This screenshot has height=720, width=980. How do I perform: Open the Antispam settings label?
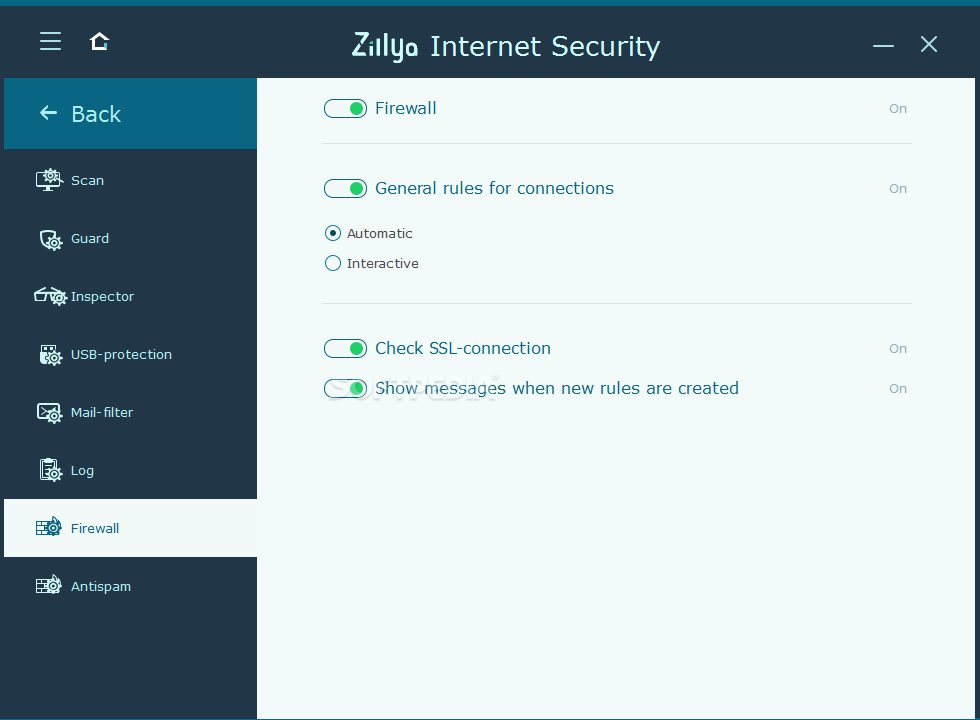point(101,586)
